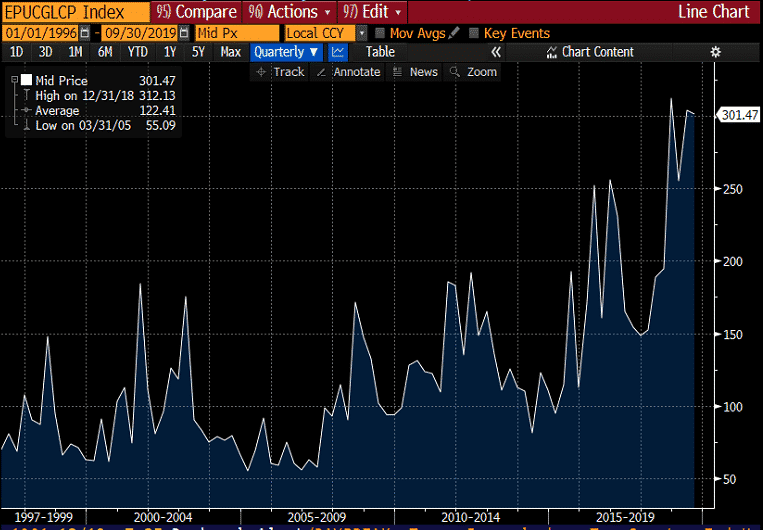This screenshot has height=530, width=763.
Task: Expand the Actions menu
Action: click(x=289, y=12)
